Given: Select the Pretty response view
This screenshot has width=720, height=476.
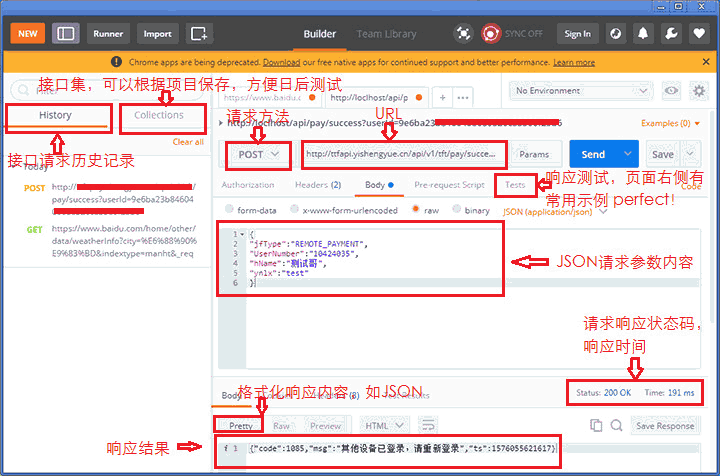Looking at the screenshot, I should point(241,426).
